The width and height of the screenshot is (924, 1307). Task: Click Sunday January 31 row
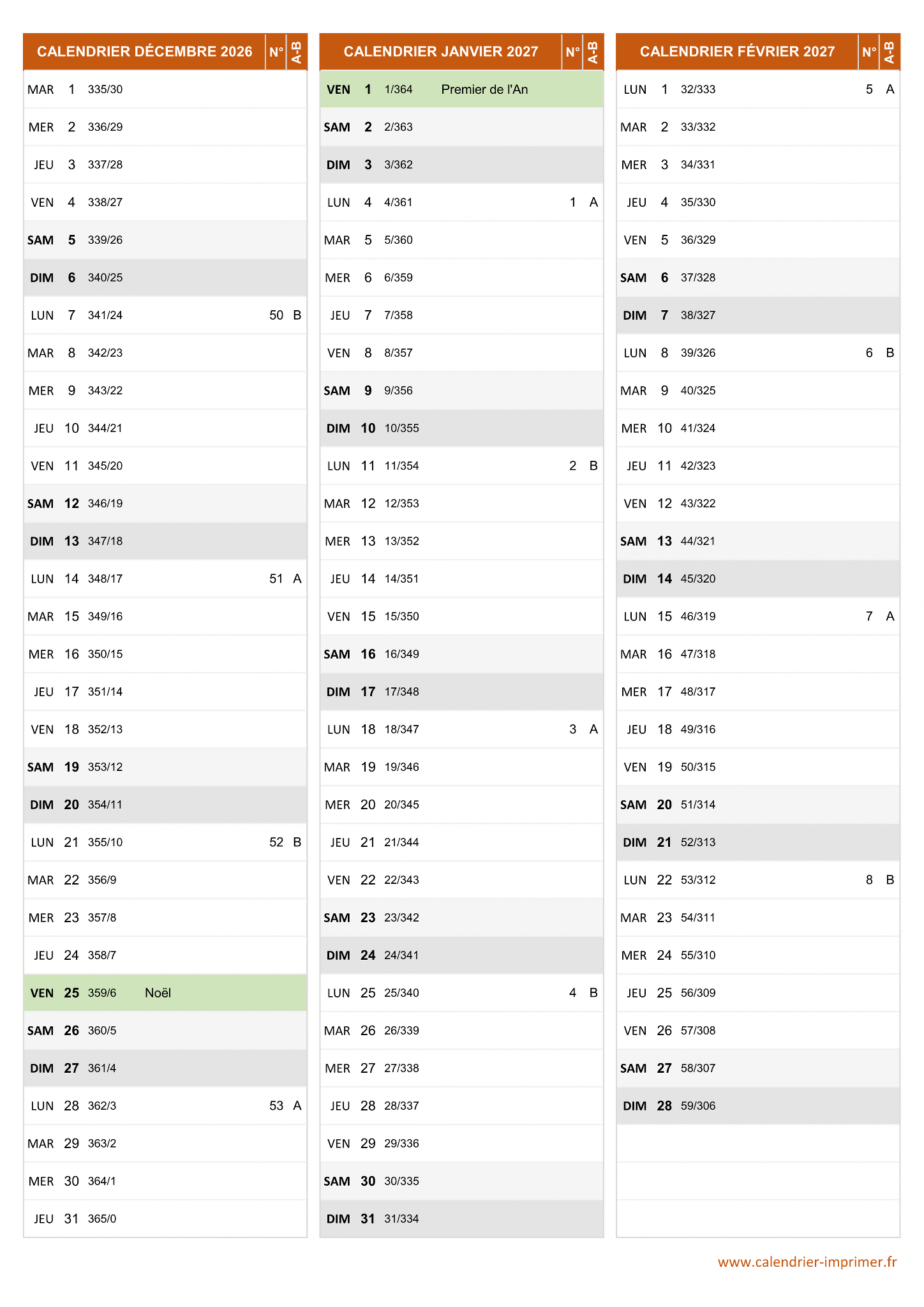[462, 1219]
